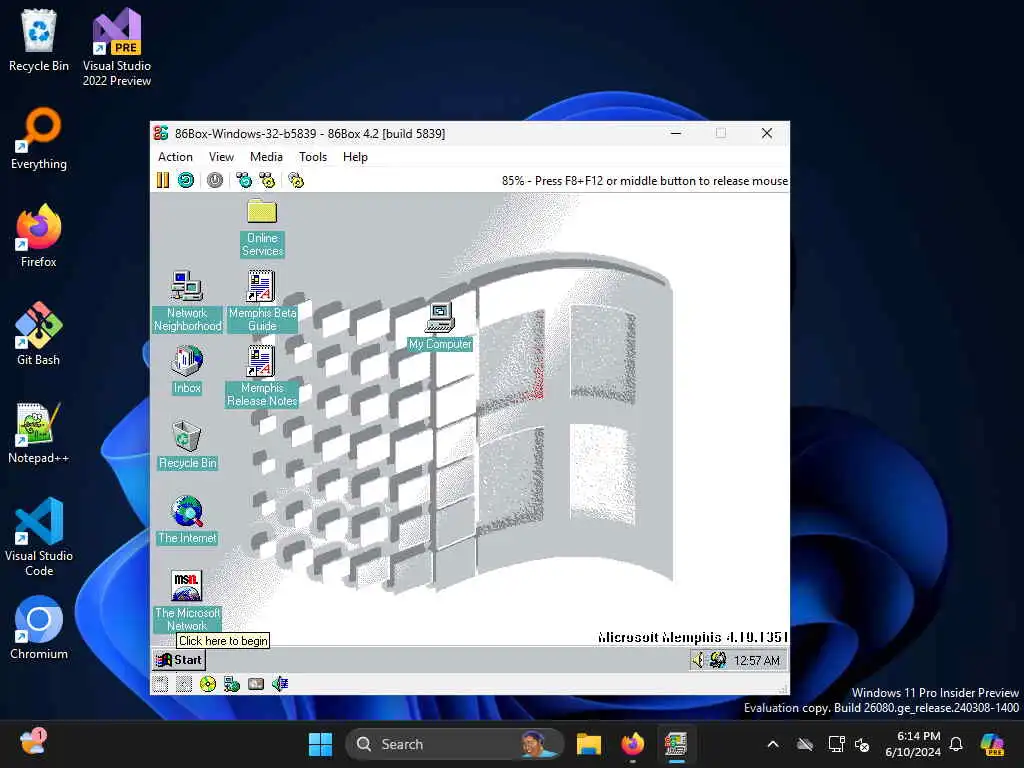Open the Memphis Start button
The width and height of the screenshot is (1024, 768).
click(x=179, y=660)
